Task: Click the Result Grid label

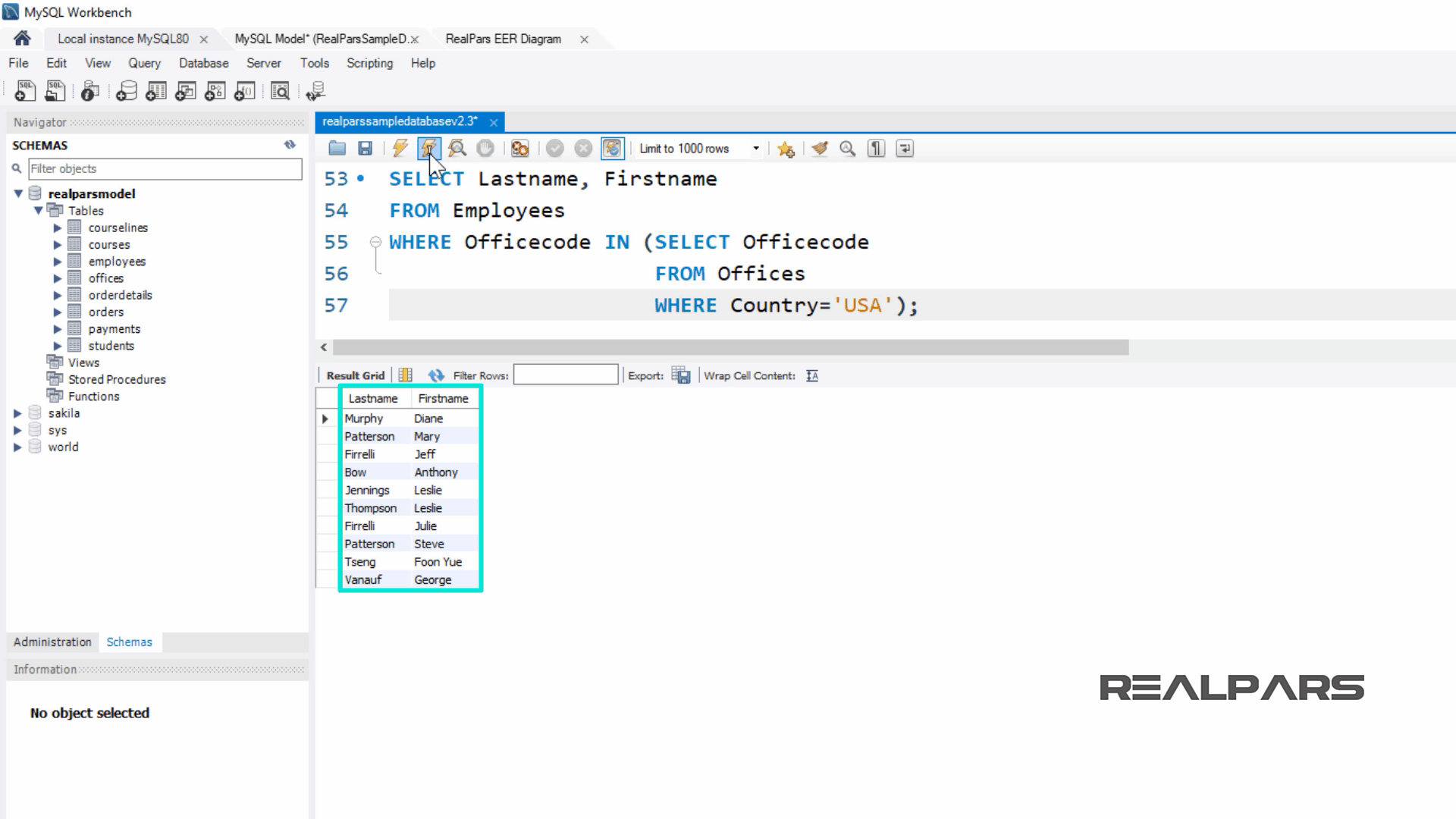Action: 353,375
